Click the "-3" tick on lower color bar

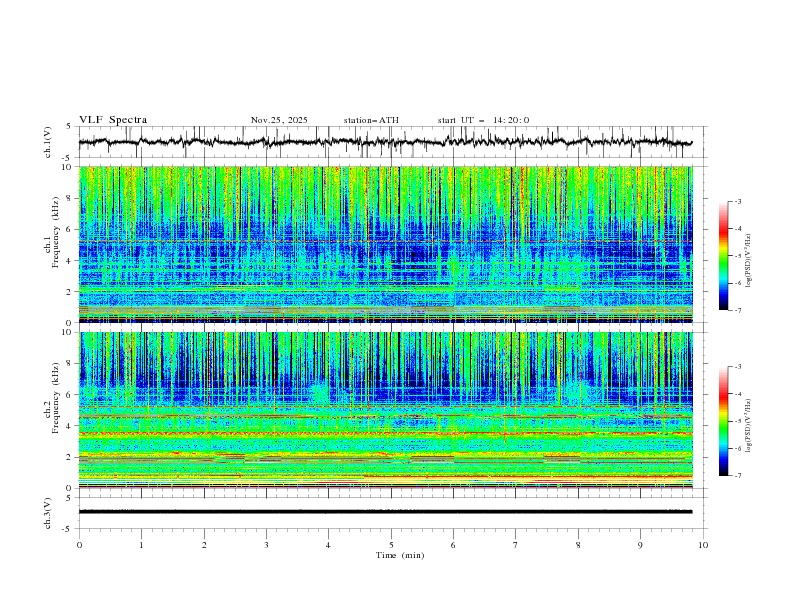tap(737, 367)
